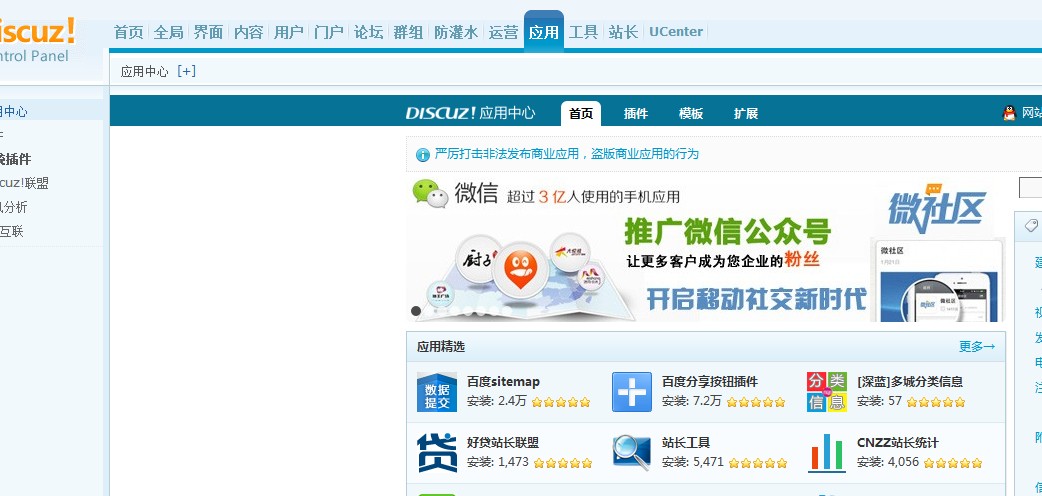Open the 站长 menu
The image size is (1042, 496).
[x=623, y=32]
